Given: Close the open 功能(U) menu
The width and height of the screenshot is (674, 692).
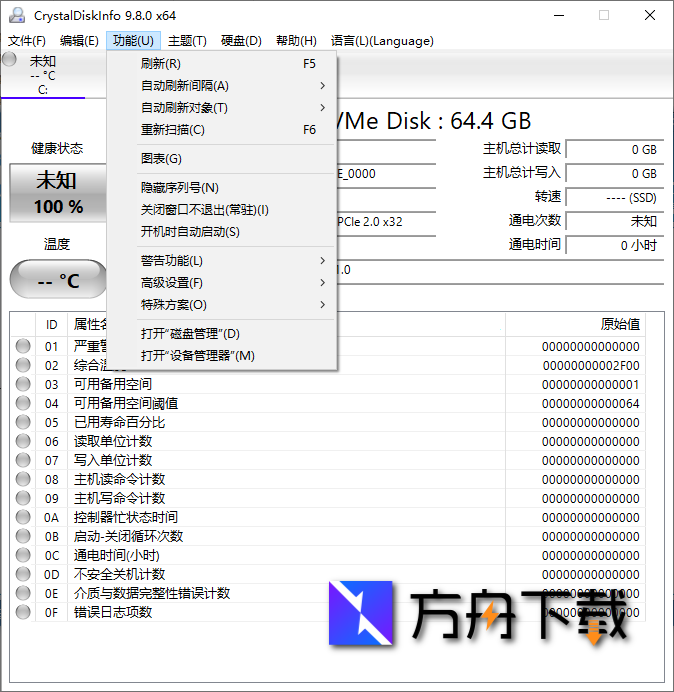Looking at the screenshot, I should tap(133, 41).
